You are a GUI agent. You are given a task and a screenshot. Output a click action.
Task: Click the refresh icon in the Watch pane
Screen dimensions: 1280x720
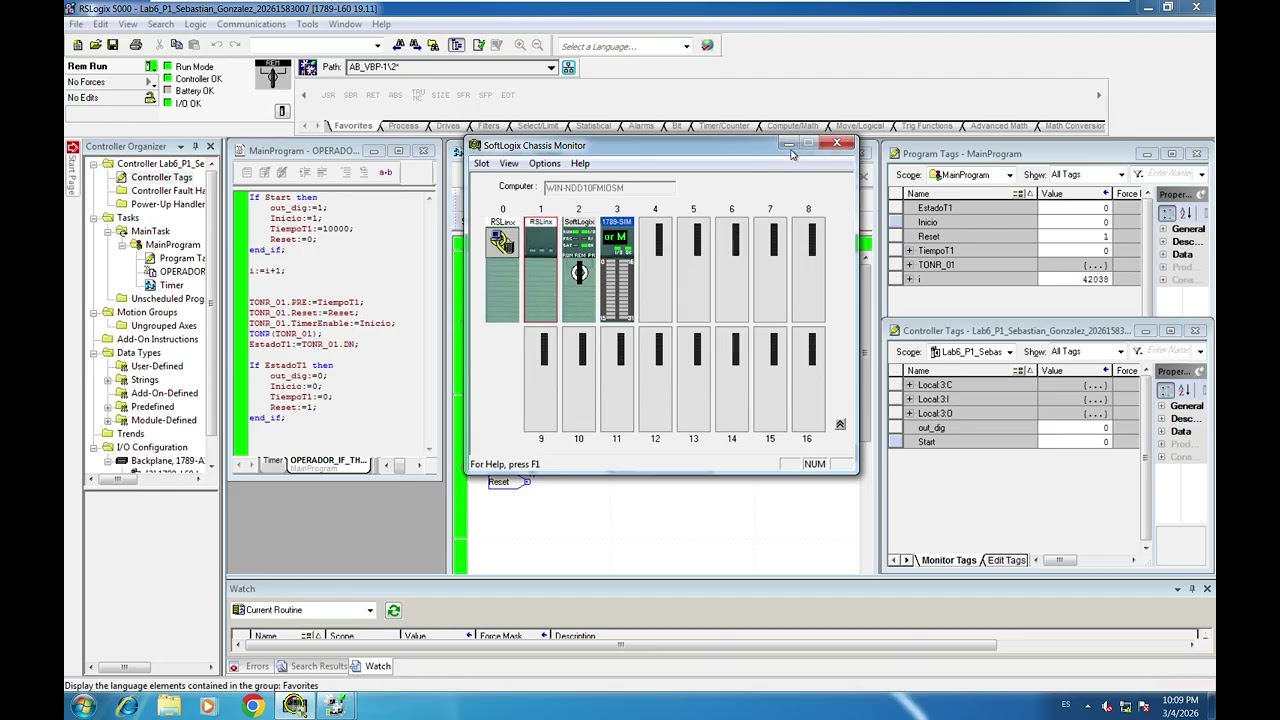coord(393,610)
